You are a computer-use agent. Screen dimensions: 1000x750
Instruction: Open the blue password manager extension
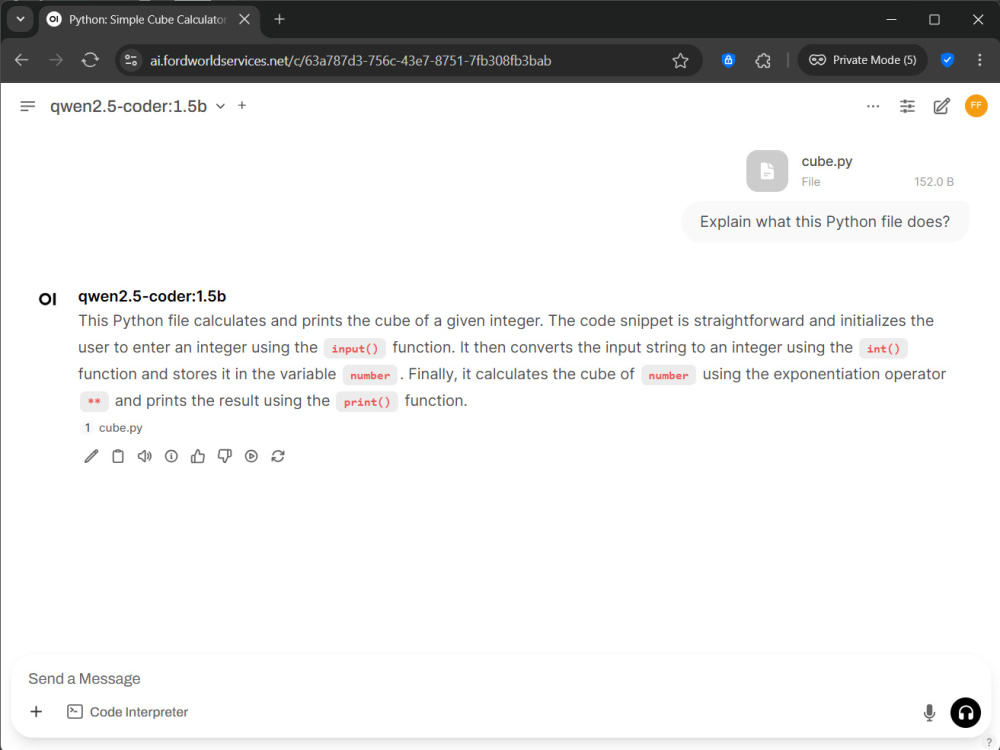click(728, 61)
